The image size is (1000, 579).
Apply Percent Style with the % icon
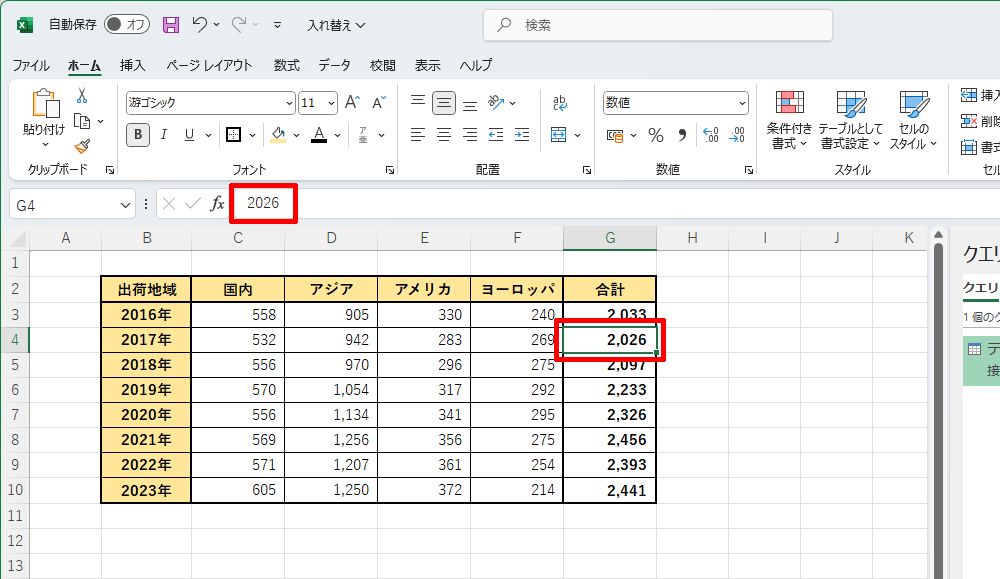(x=656, y=135)
